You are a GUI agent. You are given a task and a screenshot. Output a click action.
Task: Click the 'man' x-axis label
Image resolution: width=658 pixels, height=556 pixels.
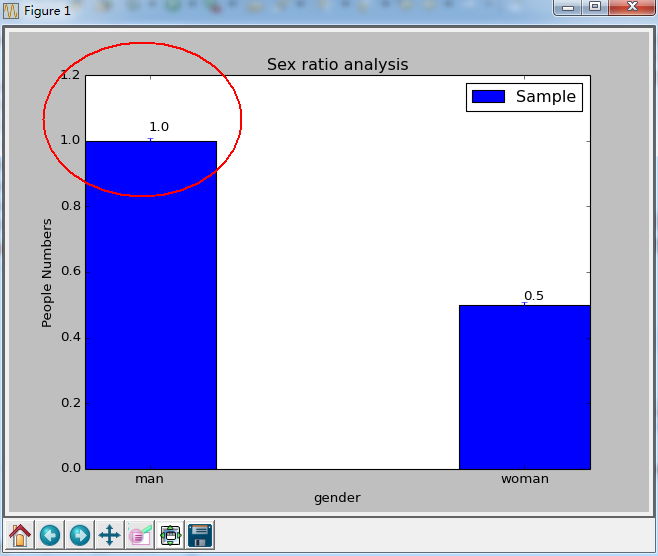149,479
